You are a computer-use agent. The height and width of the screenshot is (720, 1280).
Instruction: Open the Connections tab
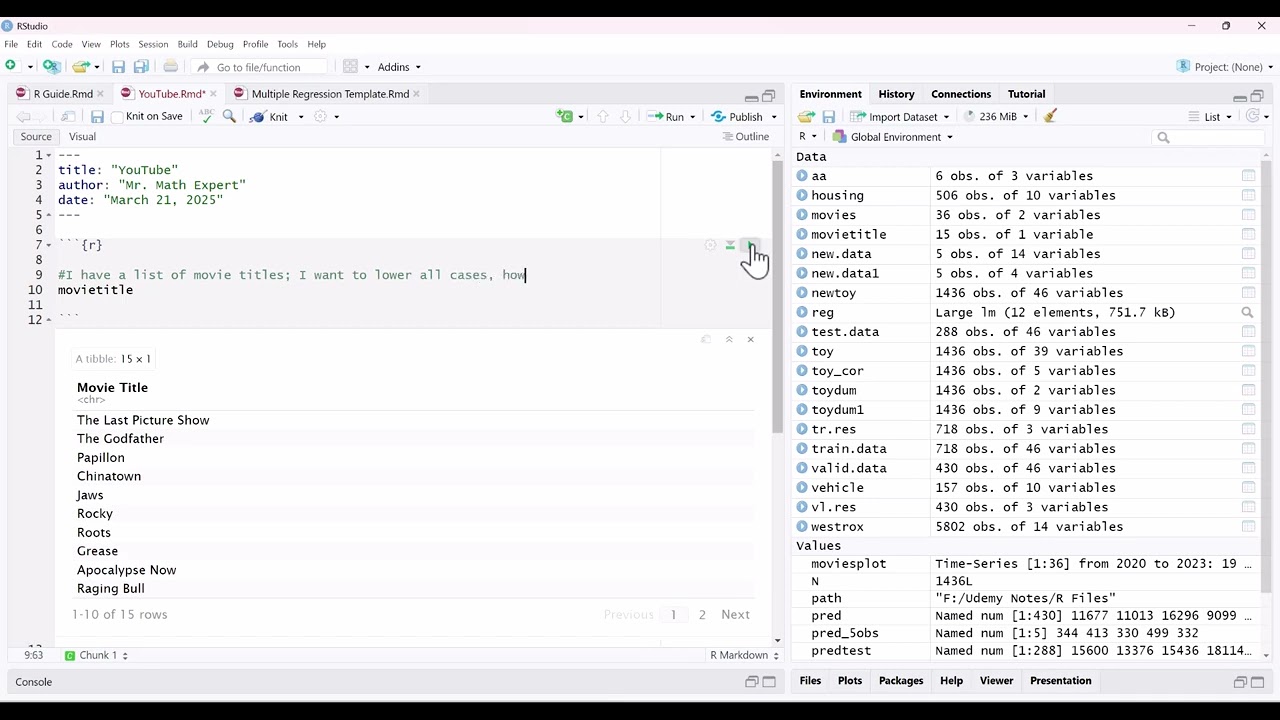(961, 94)
